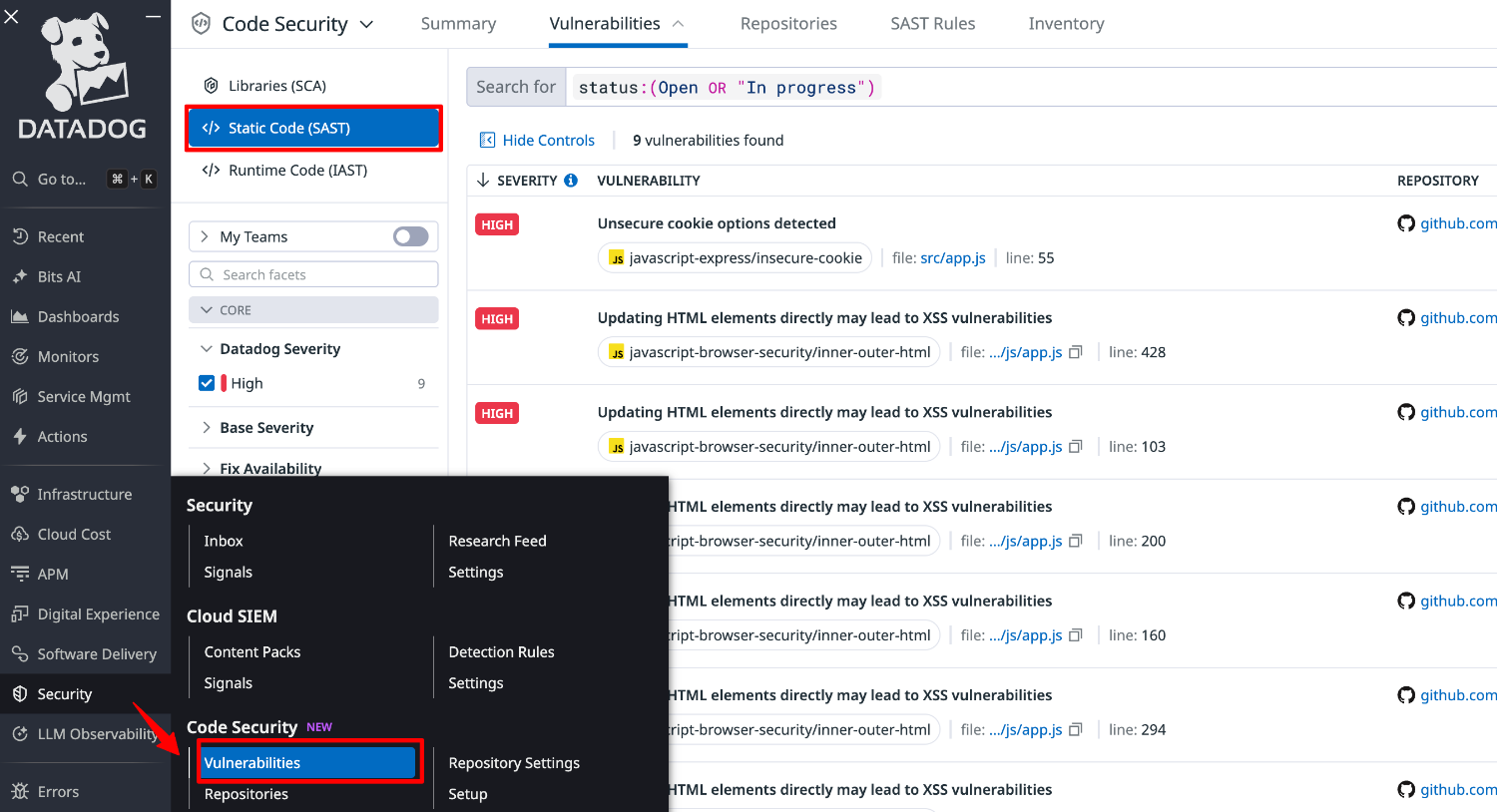Image resolution: width=1497 pixels, height=812 pixels.
Task: Click the Actions lightning icon
Action: 20,436
